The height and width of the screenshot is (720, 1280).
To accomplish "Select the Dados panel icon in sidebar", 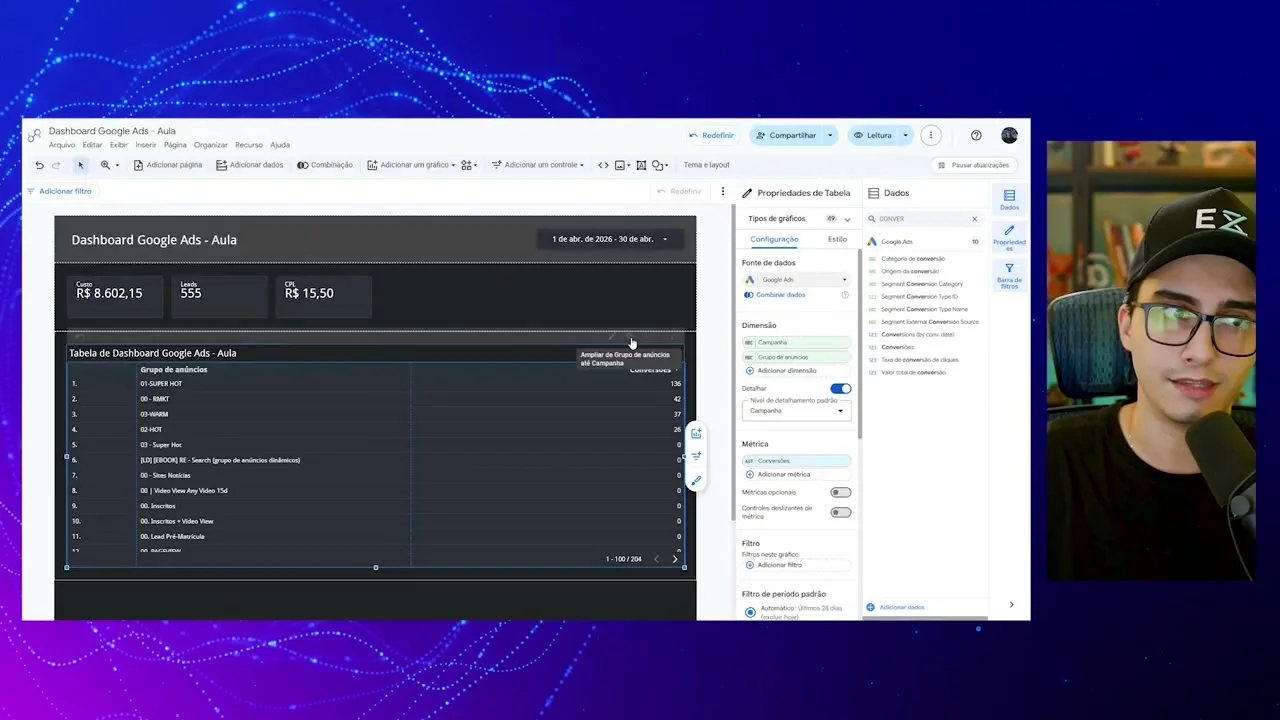I will pyautogui.click(x=1009, y=199).
